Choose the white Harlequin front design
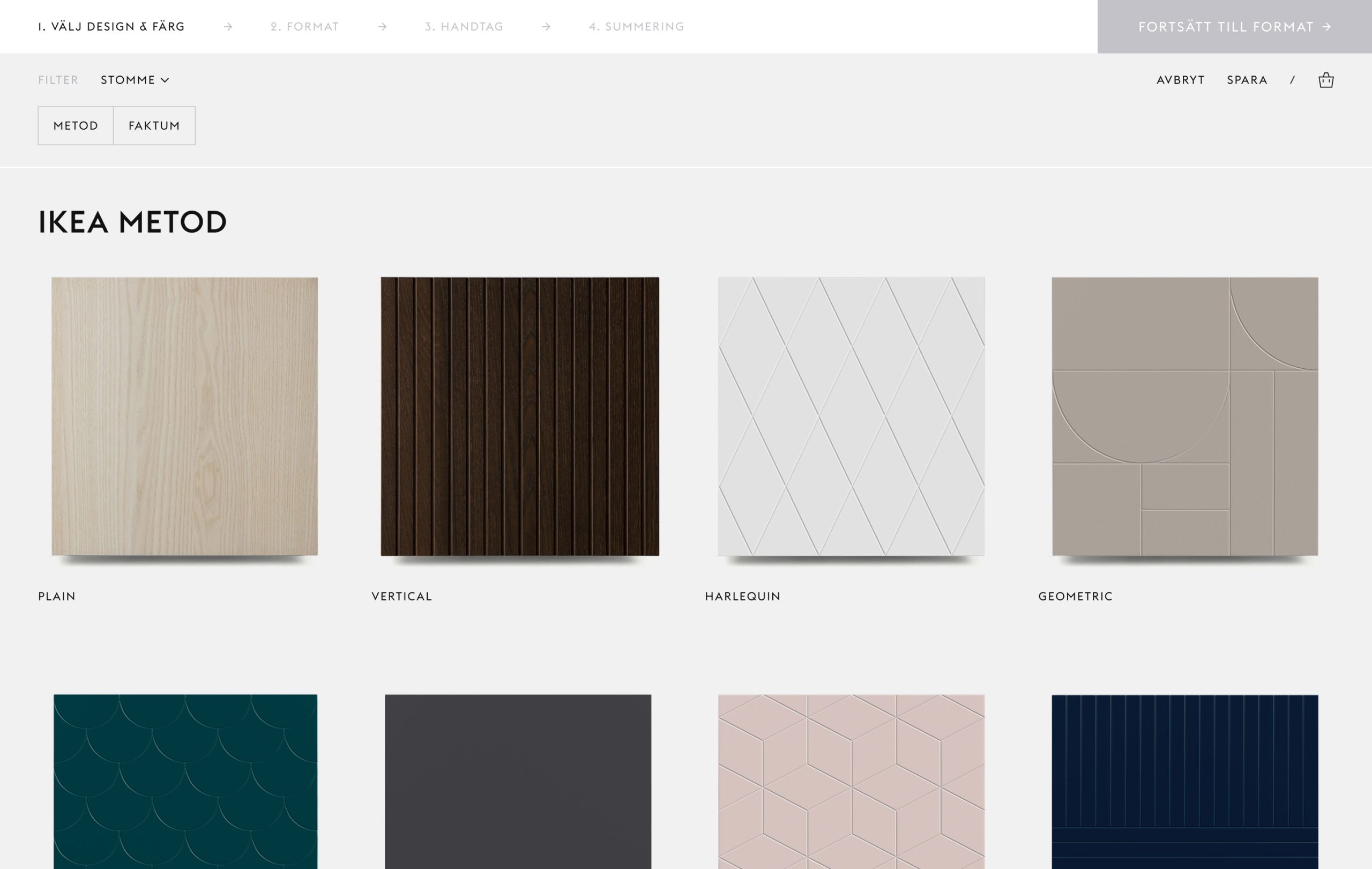Screen dimensions: 1372x869 coord(851,417)
